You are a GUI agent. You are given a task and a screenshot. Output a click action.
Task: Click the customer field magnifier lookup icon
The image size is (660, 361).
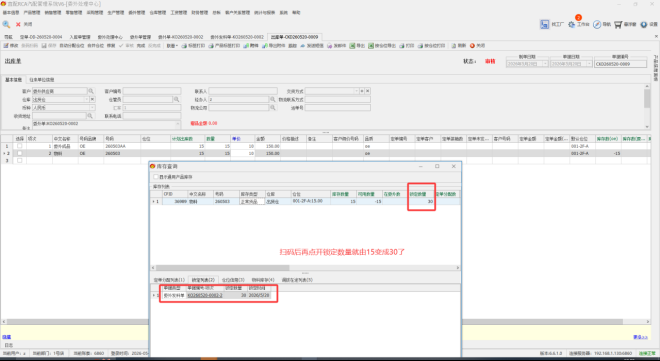(91, 91)
